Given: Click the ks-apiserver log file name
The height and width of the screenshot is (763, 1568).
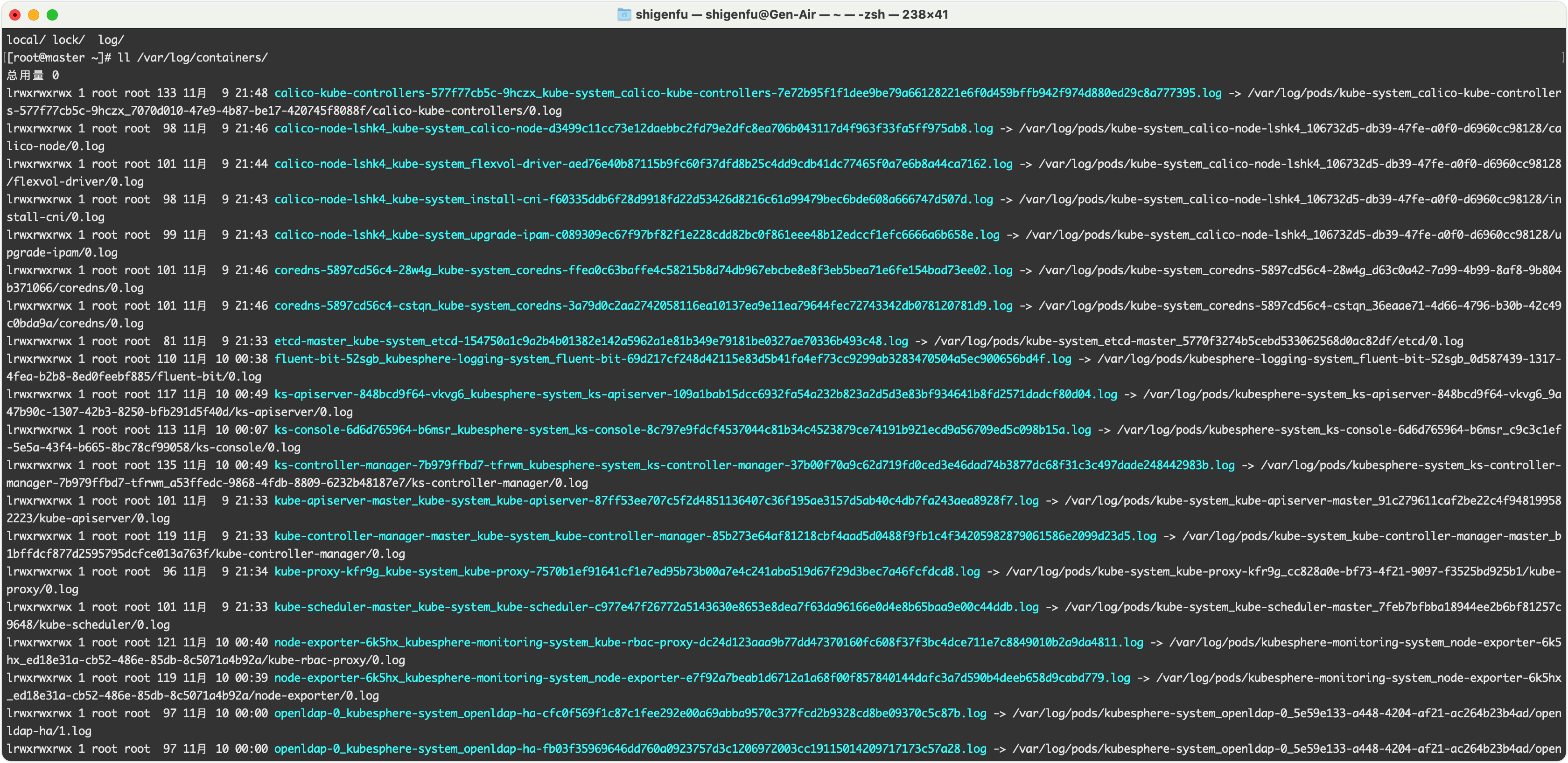Looking at the screenshot, I should click(695, 394).
